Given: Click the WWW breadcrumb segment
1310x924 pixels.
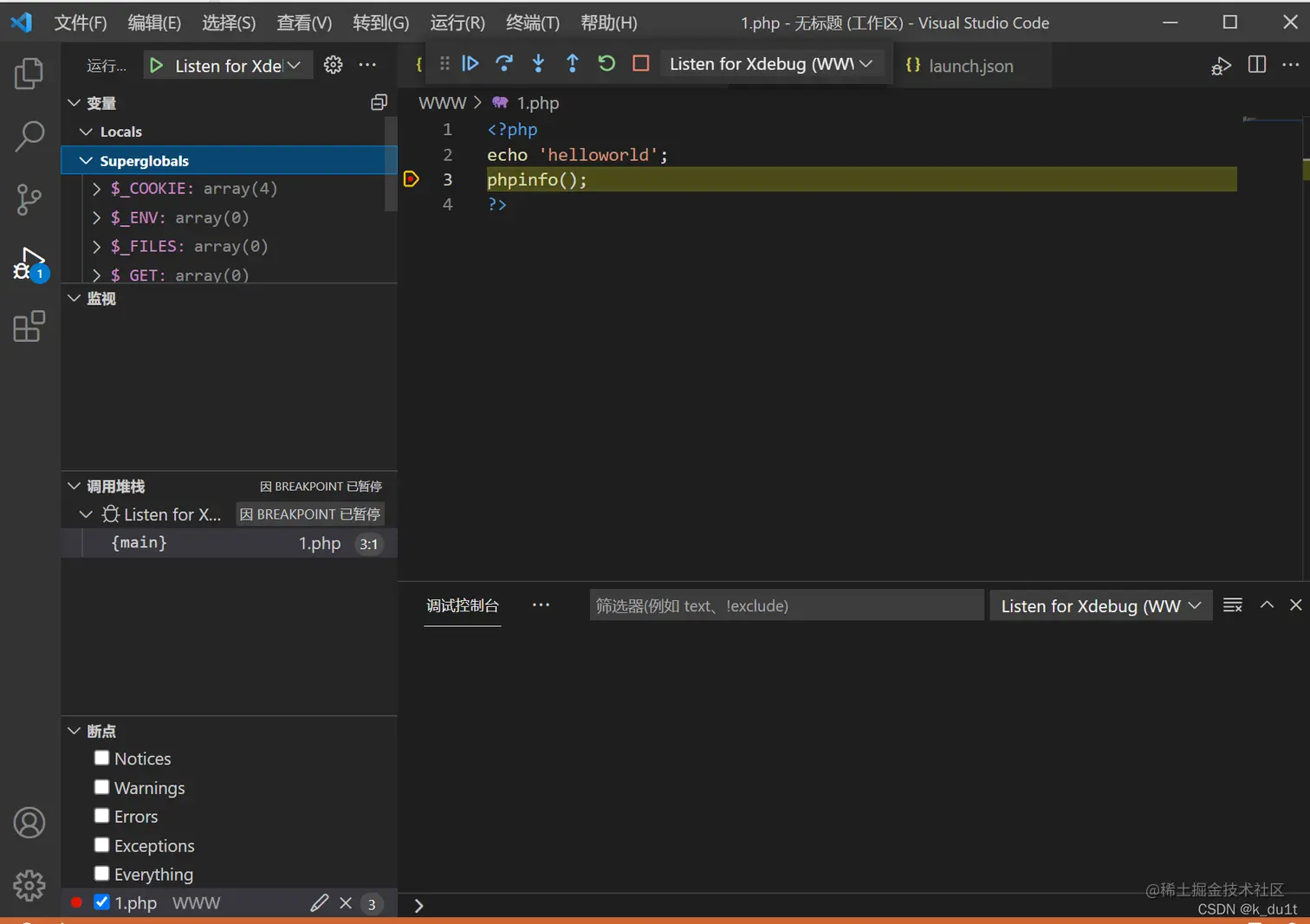Looking at the screenshot, I should coord(442,103).
